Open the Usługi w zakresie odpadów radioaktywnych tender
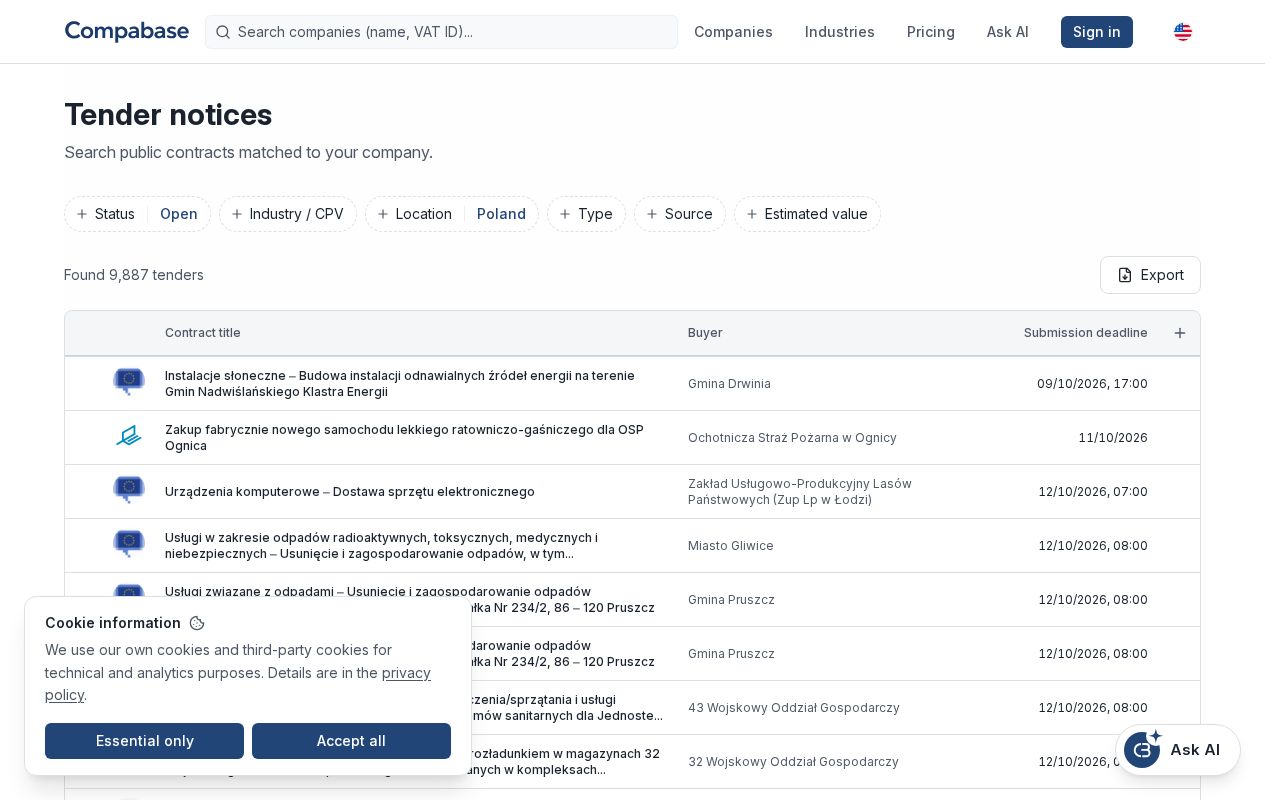 tap(381, 546)
